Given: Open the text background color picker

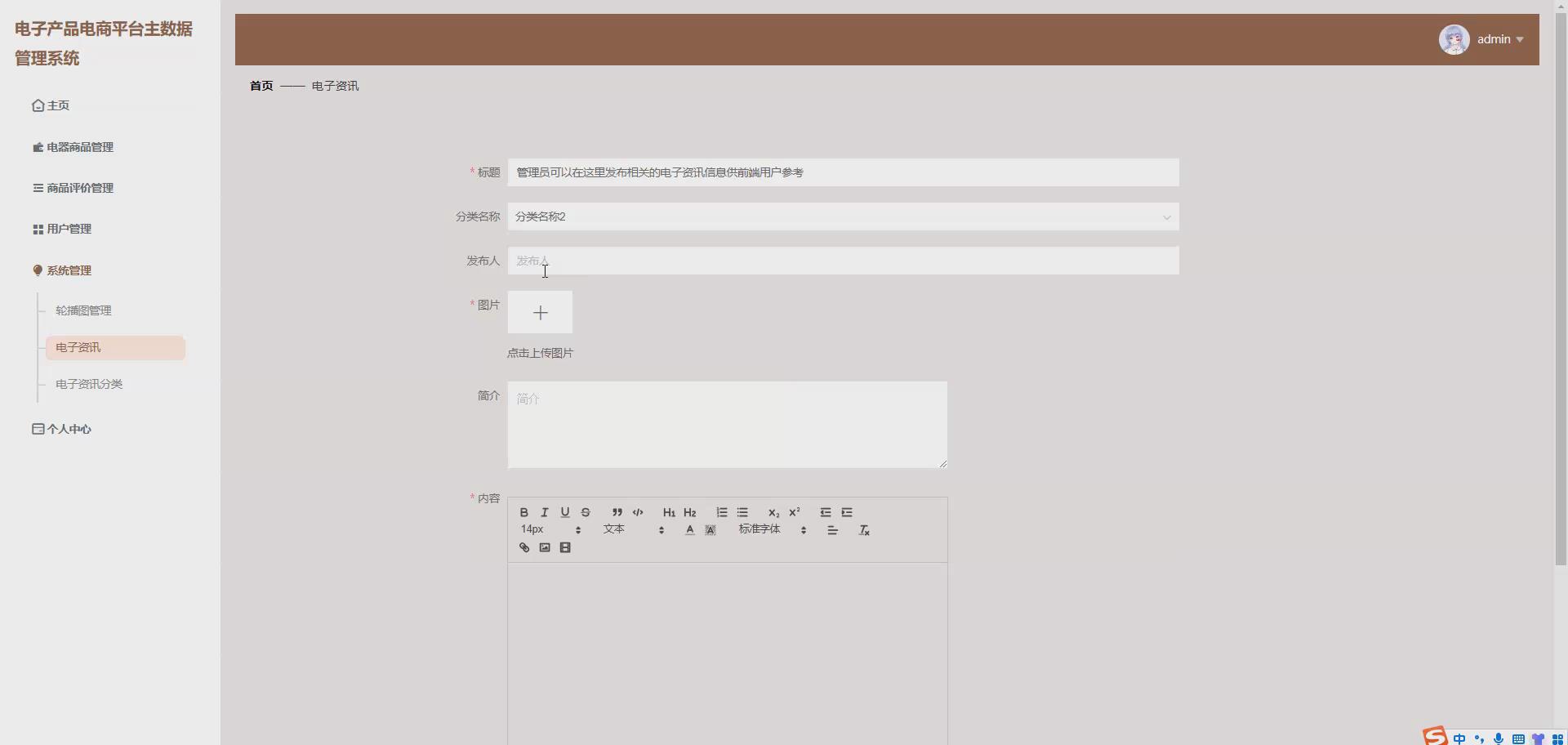Looking at the screenshot, I should point(710,530).
